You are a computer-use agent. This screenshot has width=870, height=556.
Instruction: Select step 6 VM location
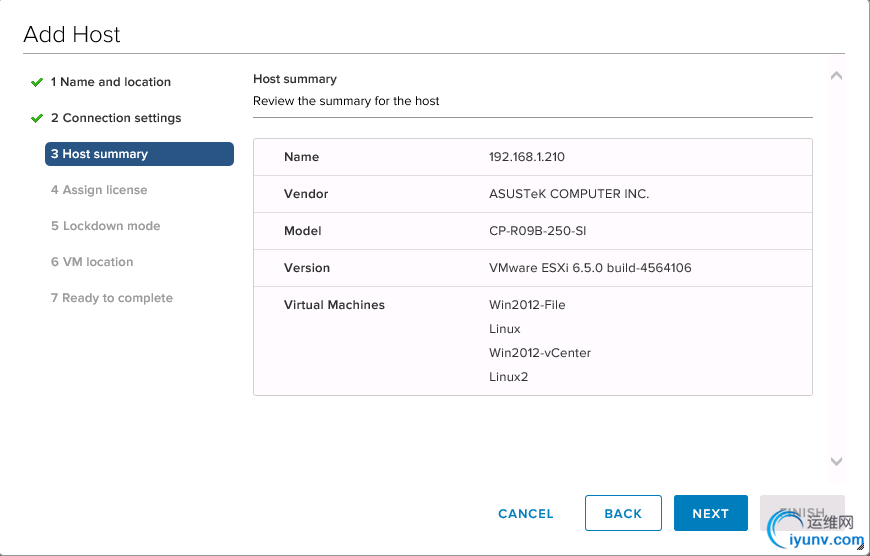tap(92, 262)
